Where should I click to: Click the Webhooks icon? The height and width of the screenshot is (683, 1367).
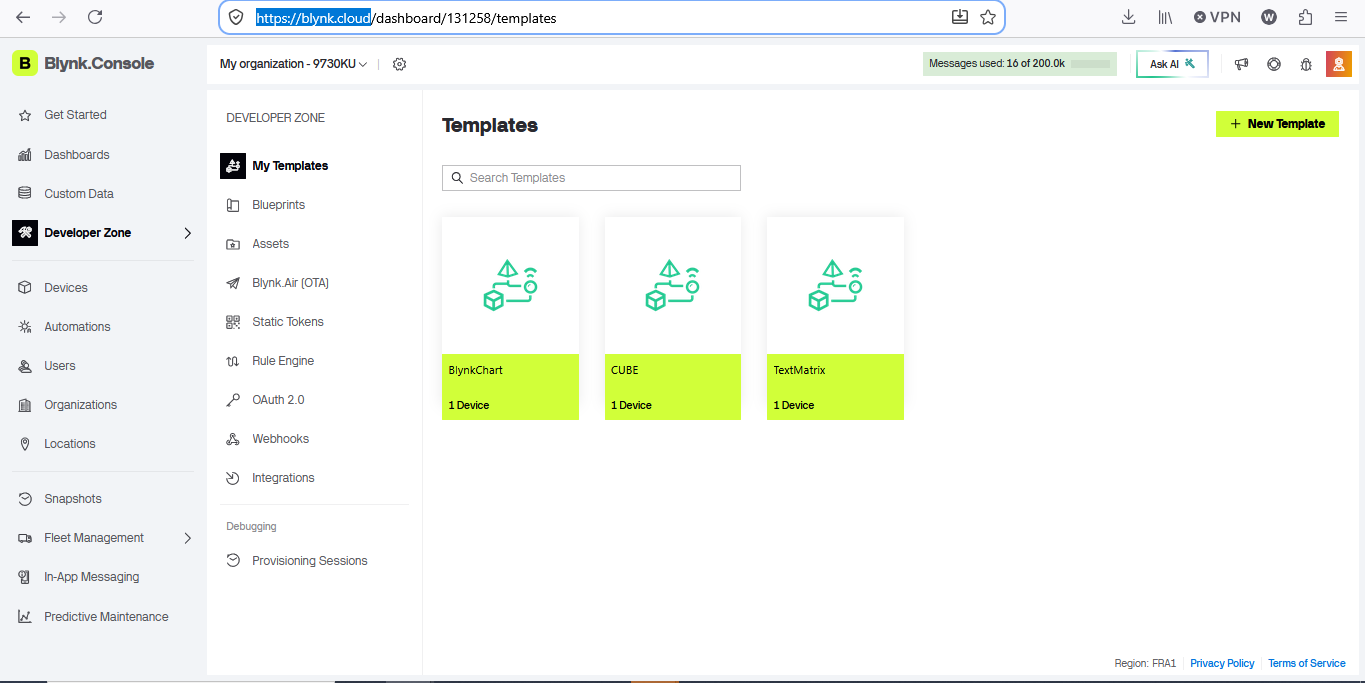(233, 439)
